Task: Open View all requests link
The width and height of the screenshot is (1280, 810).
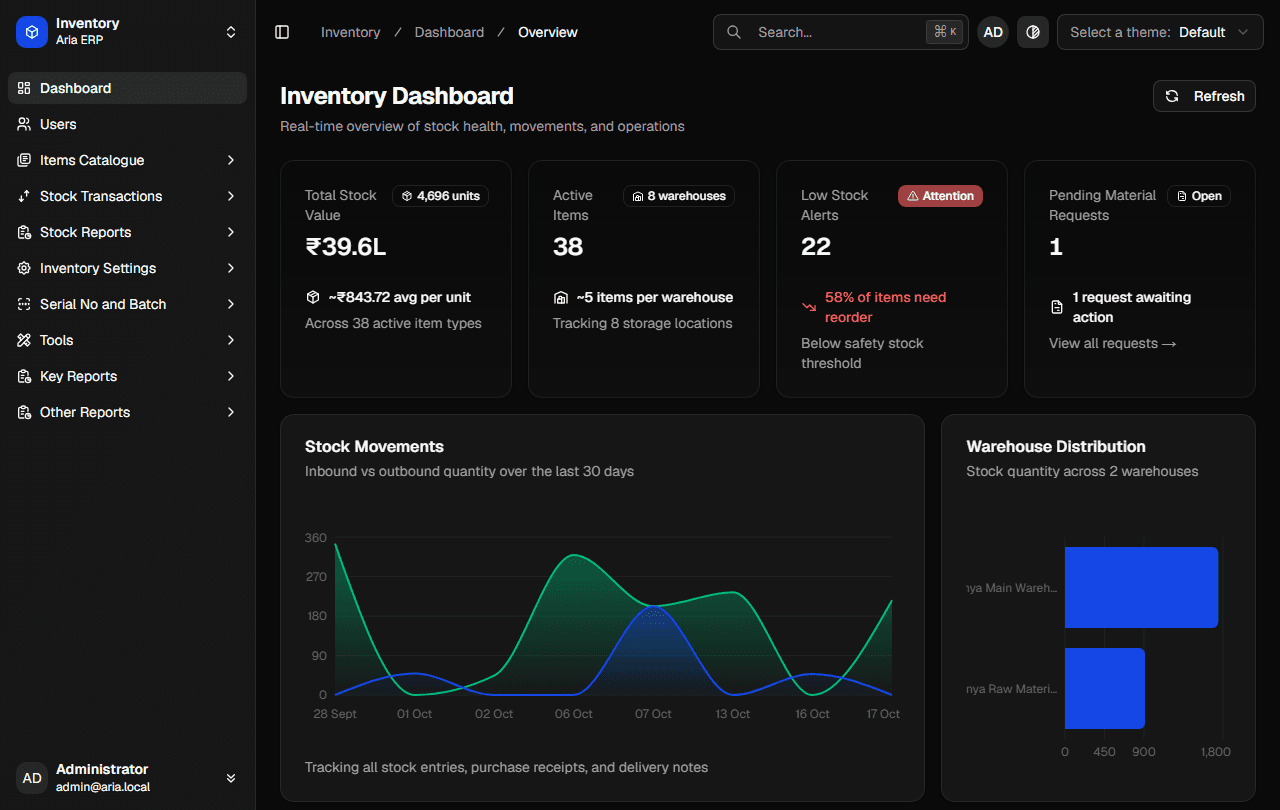Action: [x=1112, y=343]
